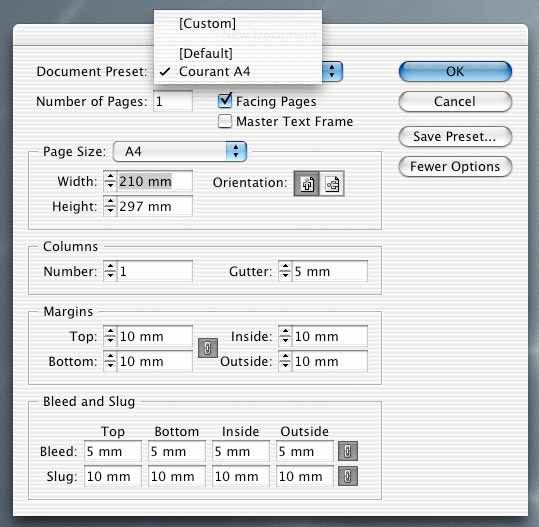Image resolution: width=539 pixels, height=527 pixels.
Task: Uncheck the Facing Pages checkbox
Action: (x=225, y=101)
